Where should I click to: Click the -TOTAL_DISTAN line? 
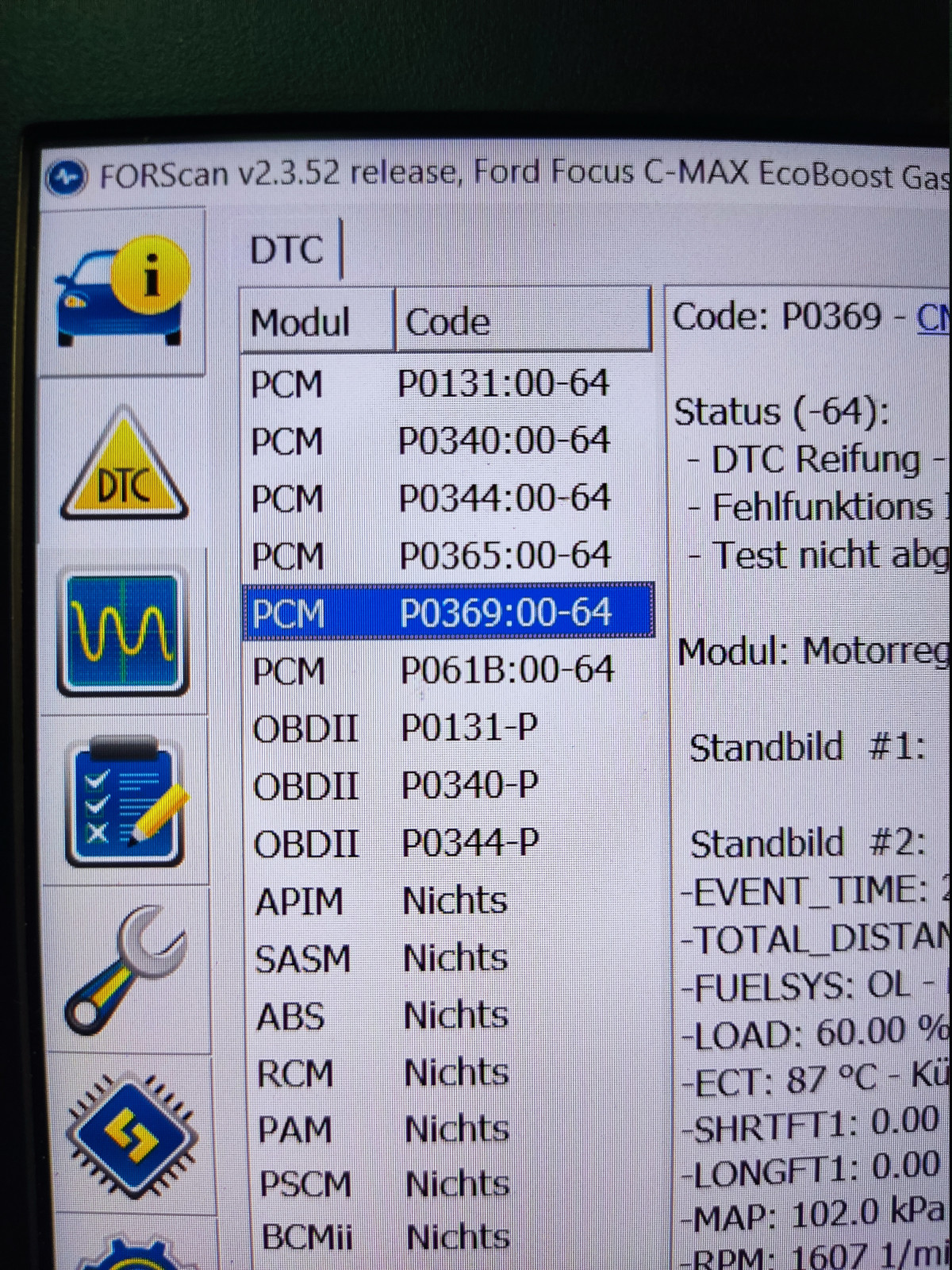[816, 939]
